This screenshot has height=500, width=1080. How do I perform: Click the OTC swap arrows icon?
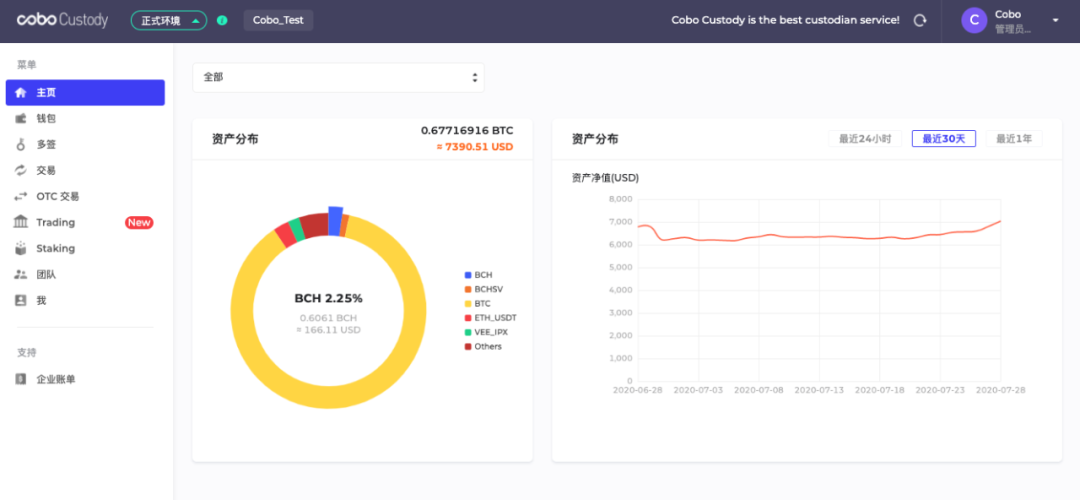20,197
